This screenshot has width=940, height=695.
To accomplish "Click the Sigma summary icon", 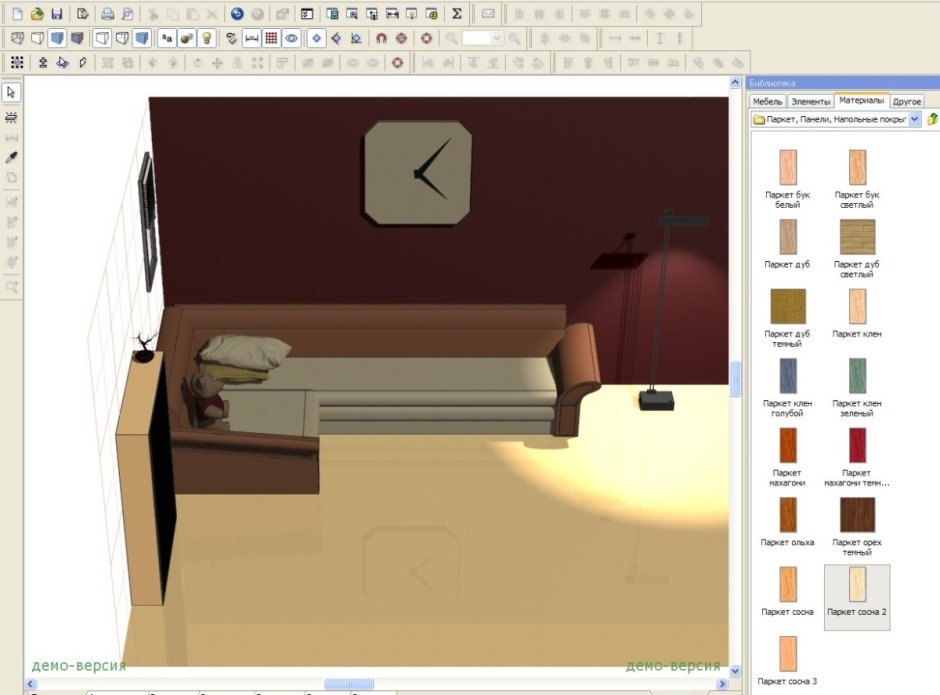I will pyautogui.click(x=457, y=14).
